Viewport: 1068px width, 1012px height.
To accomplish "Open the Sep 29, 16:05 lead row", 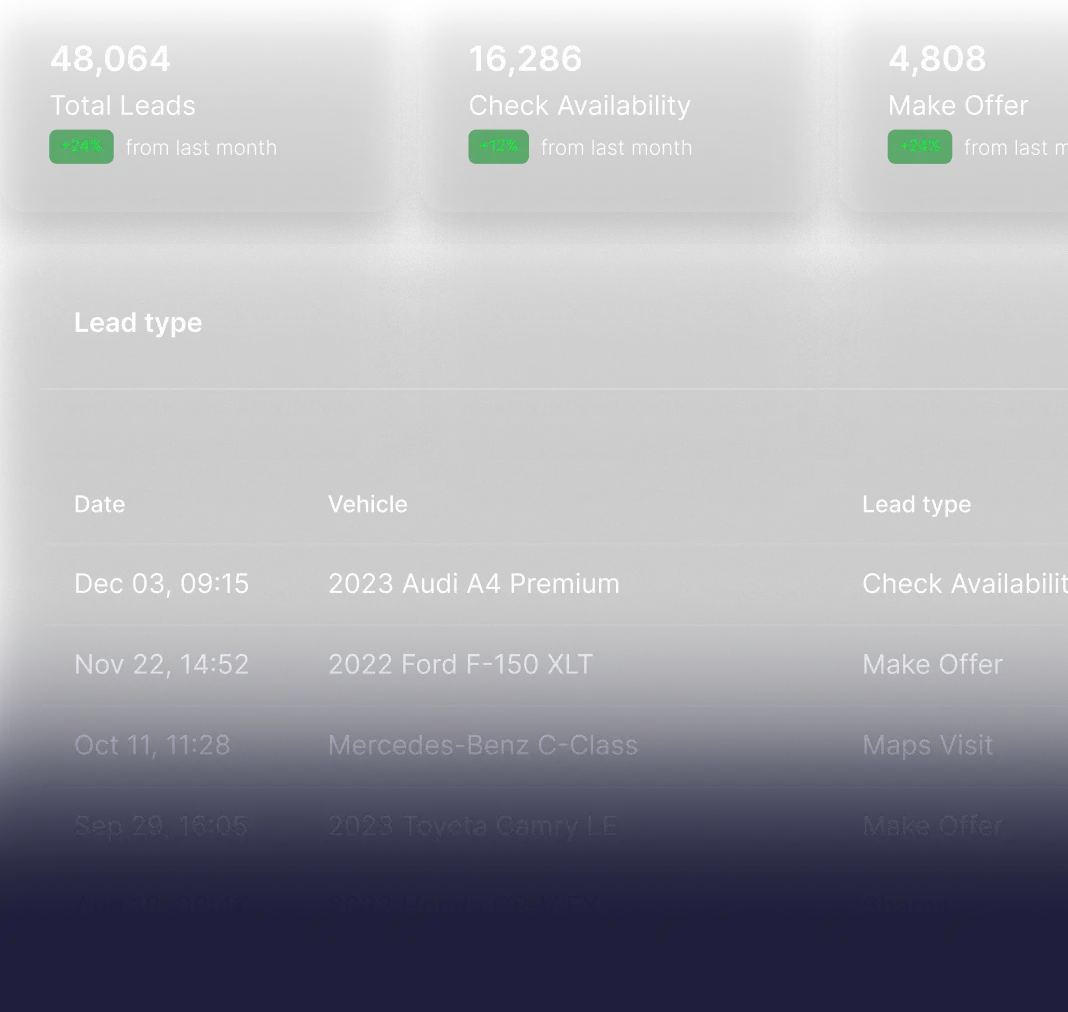I will 160,826.
